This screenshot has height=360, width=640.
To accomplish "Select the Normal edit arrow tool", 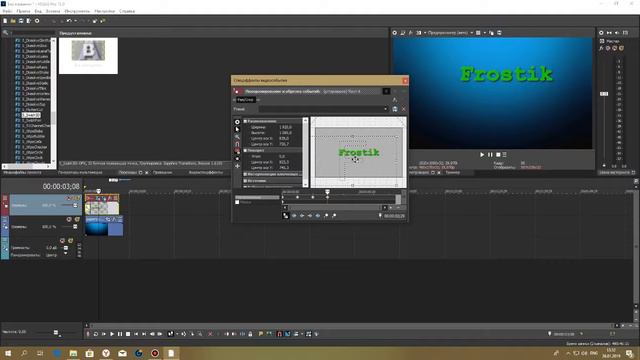I will coord(237,129).
